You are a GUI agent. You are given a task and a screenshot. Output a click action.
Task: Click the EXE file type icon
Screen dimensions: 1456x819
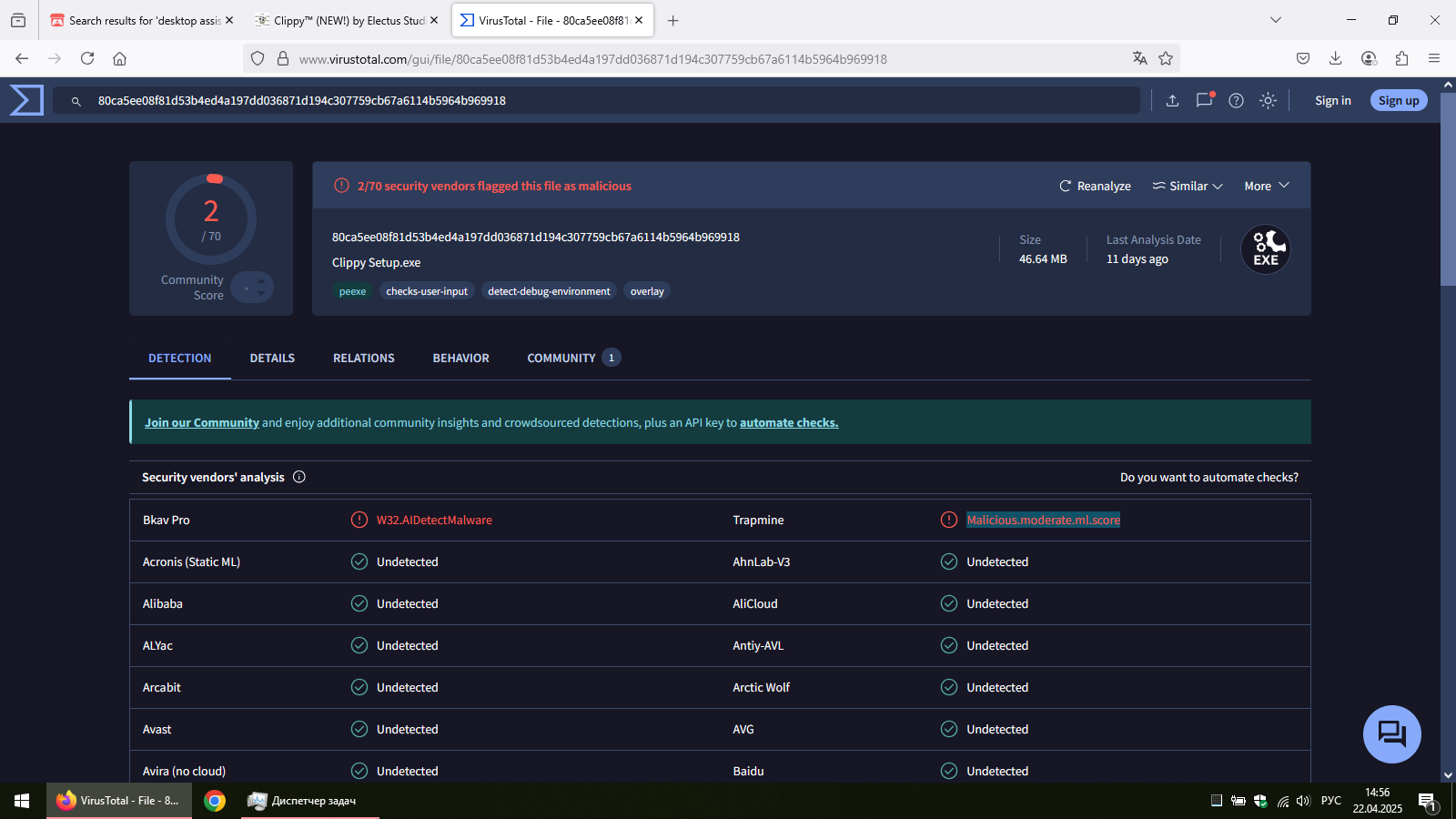click(1266, 249)
